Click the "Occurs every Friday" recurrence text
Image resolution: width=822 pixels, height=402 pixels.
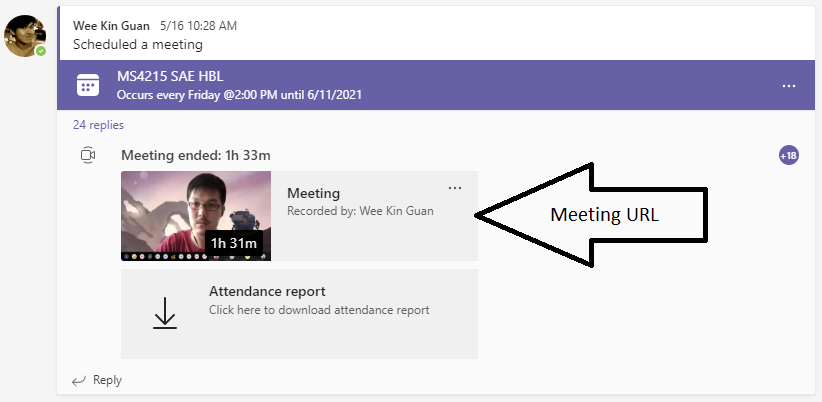pos(239,95)
